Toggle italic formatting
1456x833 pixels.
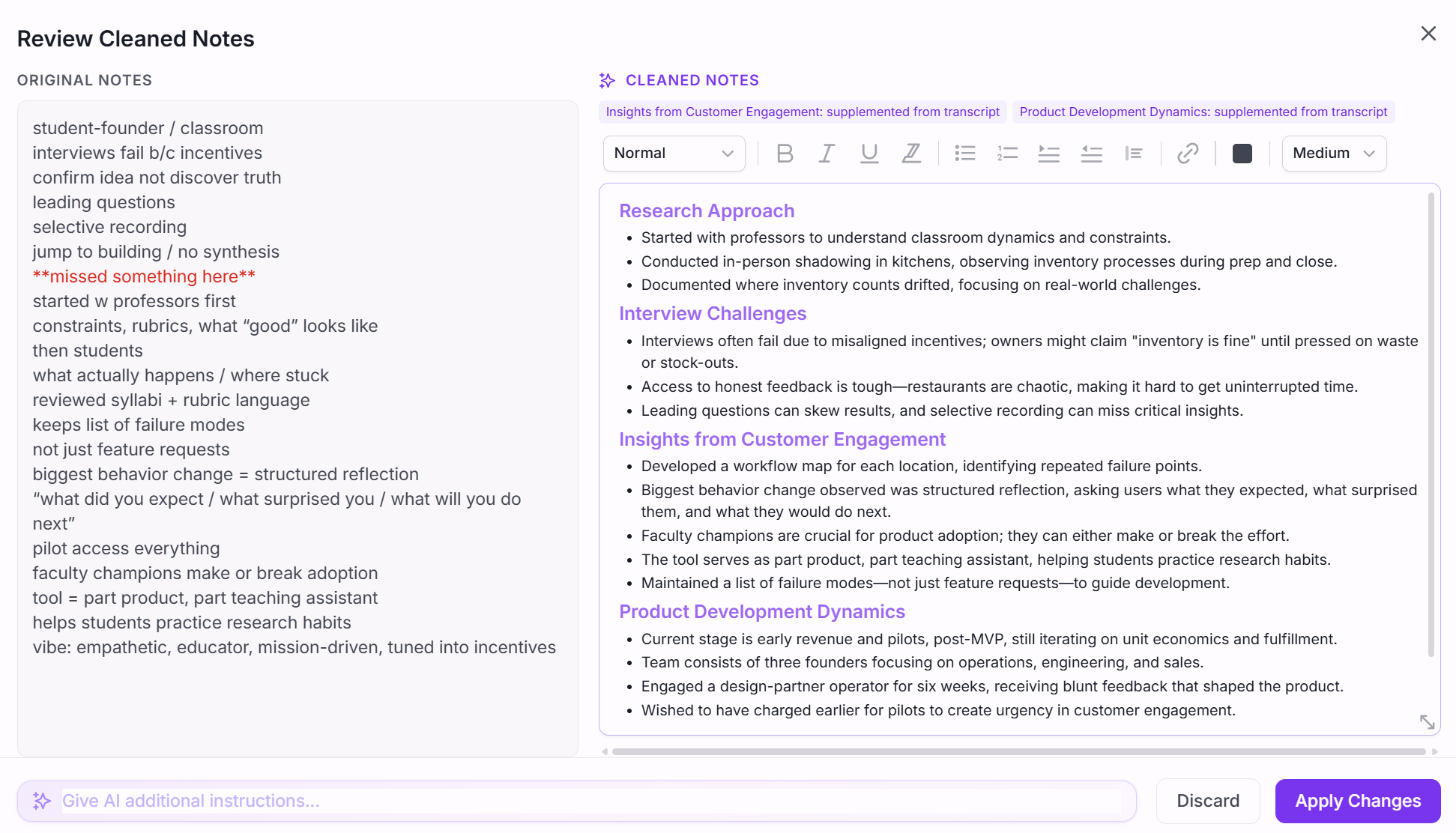click(x=827, y=154)
